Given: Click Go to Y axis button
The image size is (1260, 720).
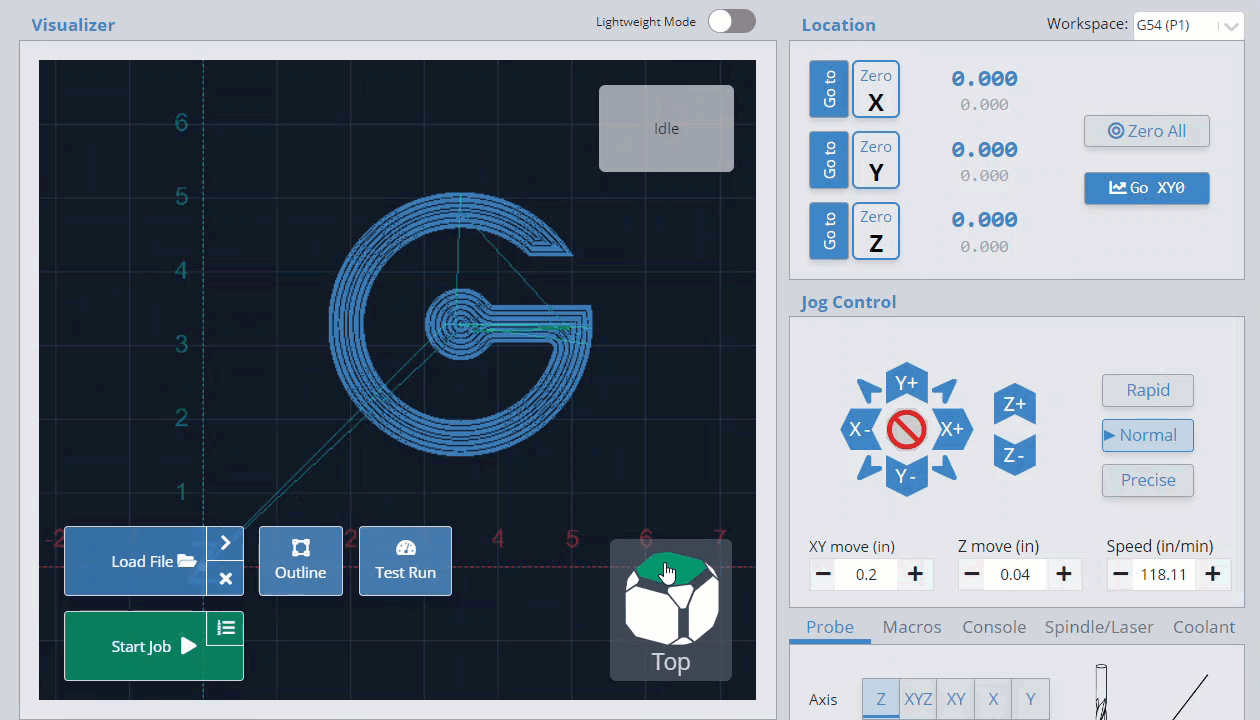Looking at the screenshot, I should (829, 160).
